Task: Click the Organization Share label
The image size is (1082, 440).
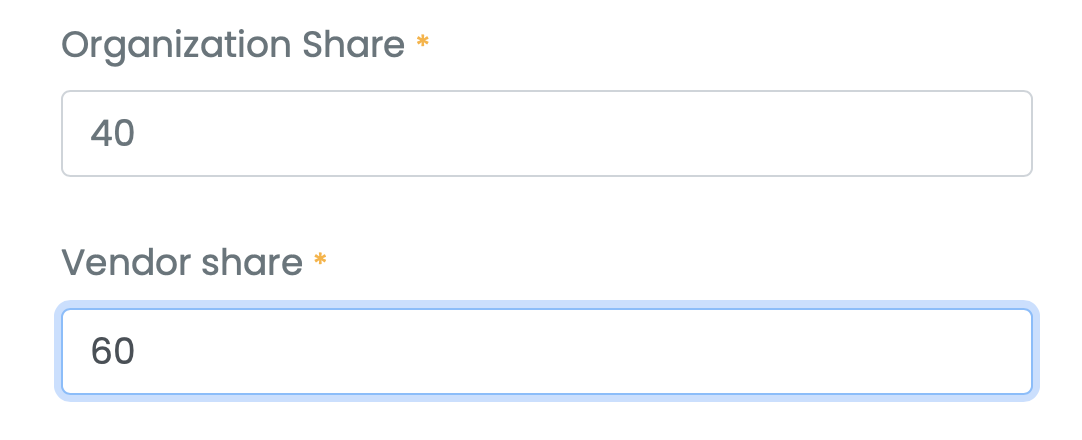Action: point(233,46)
